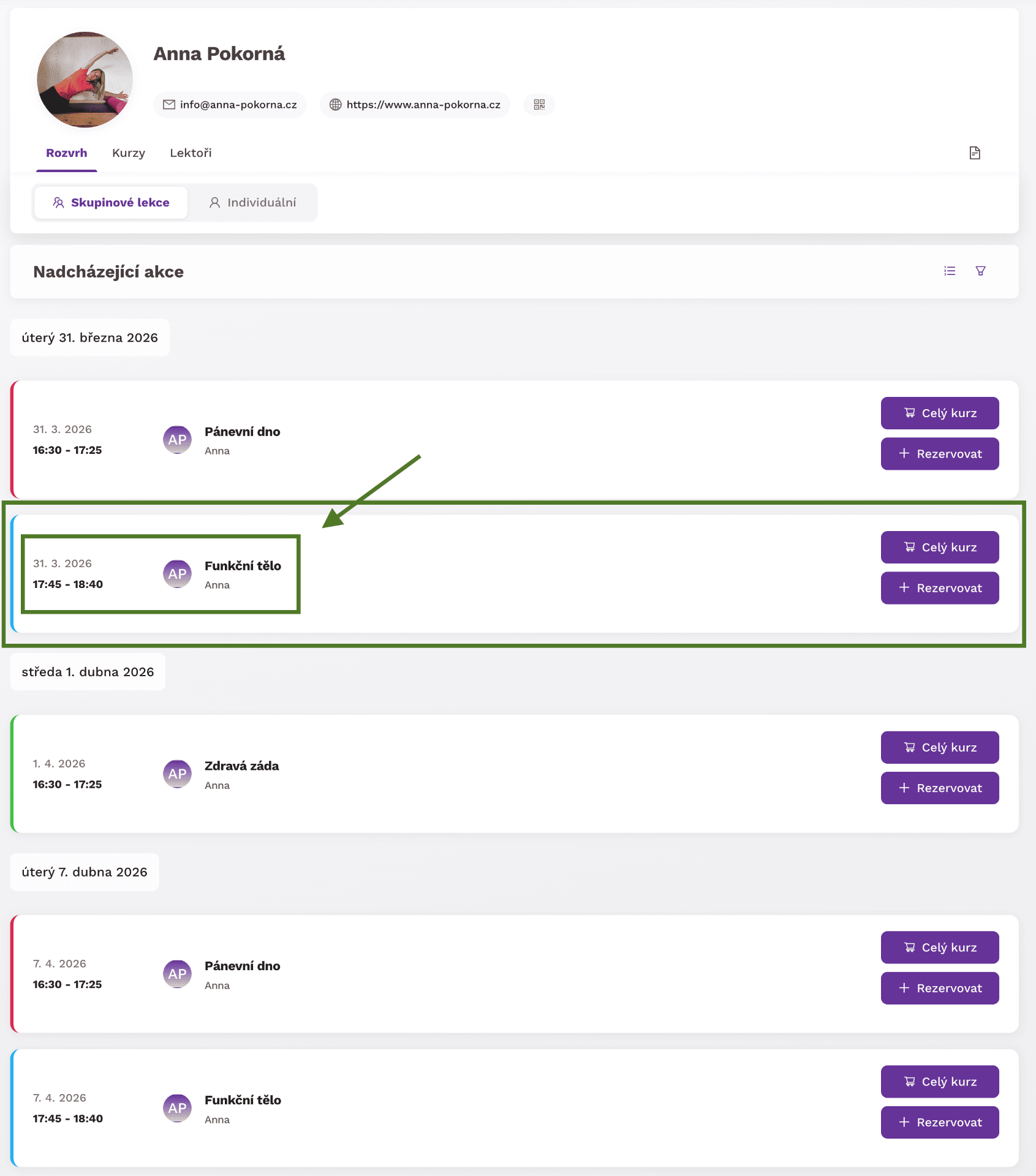
Task: Open the Rozvrh tab
Action: [66, 153]
